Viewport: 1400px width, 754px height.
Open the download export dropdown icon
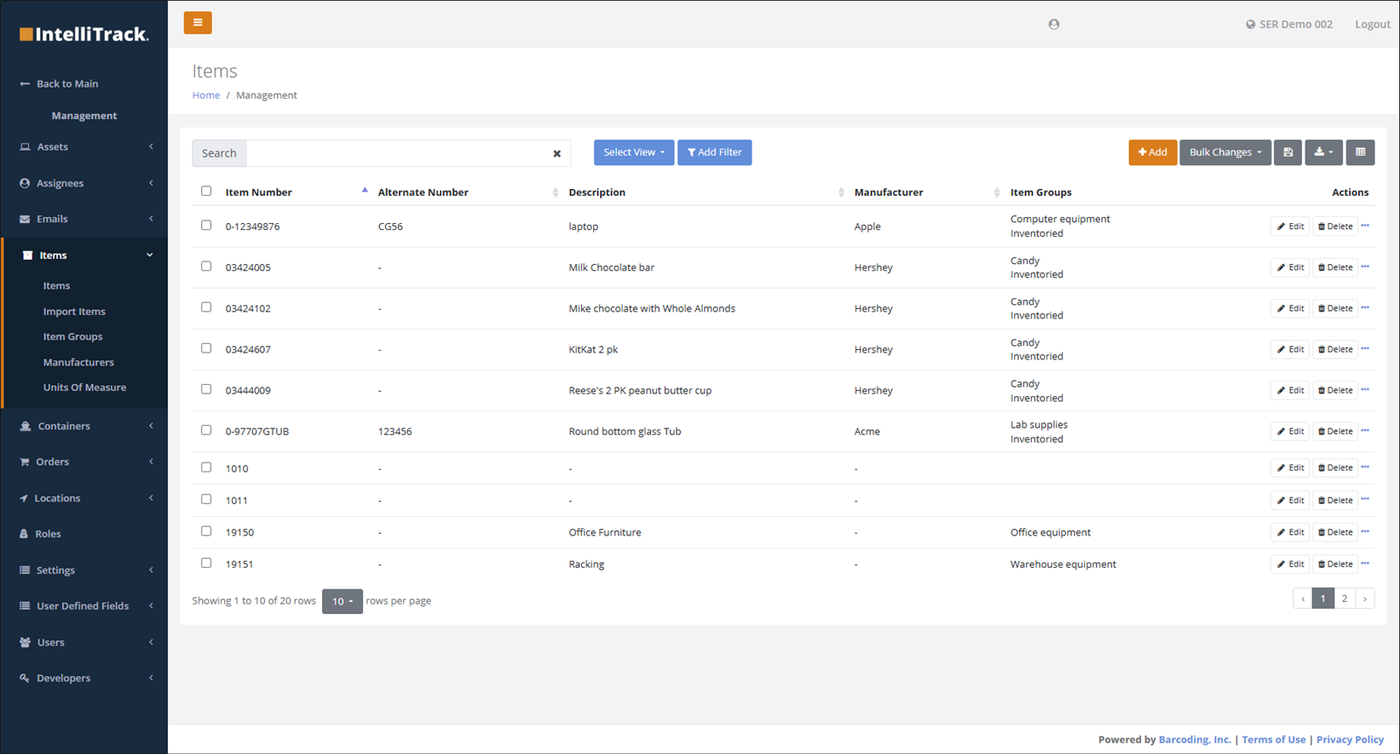(x=1324, y=152)
